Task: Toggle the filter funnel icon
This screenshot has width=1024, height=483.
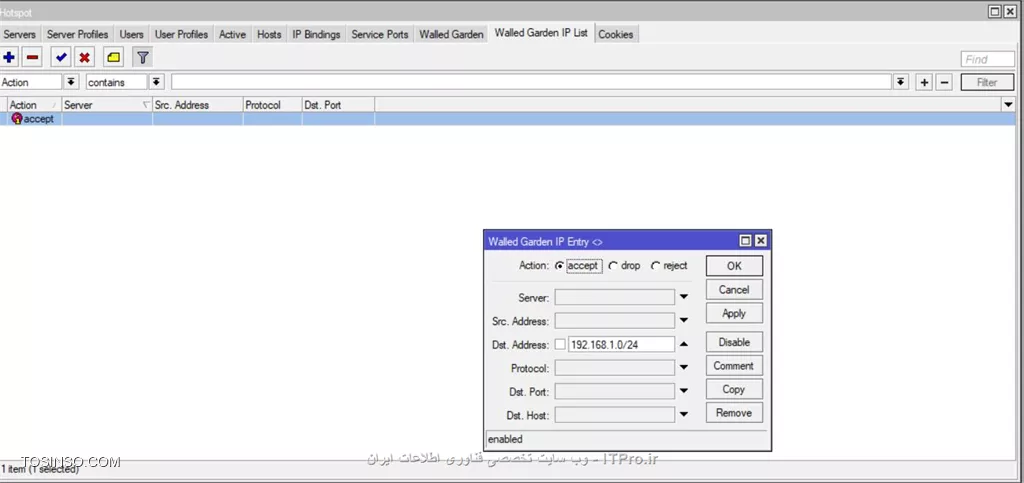Action: (142, 57)
